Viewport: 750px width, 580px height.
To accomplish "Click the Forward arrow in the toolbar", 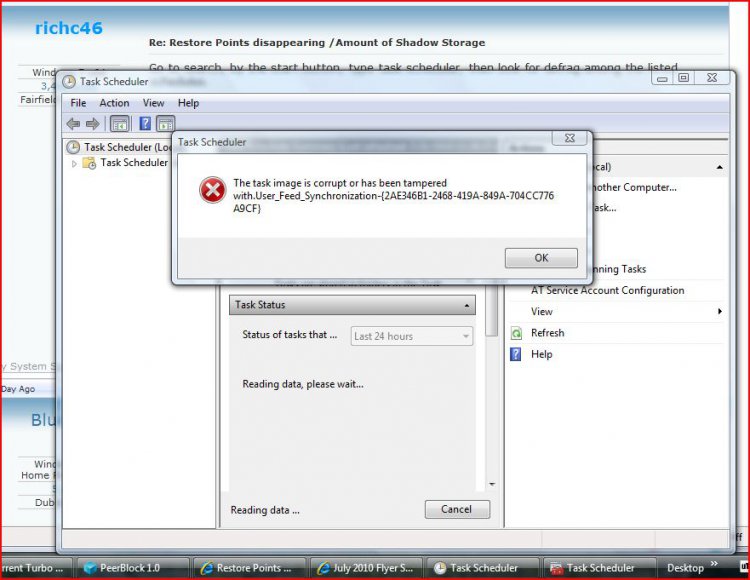I will click(x=92, y=124).
